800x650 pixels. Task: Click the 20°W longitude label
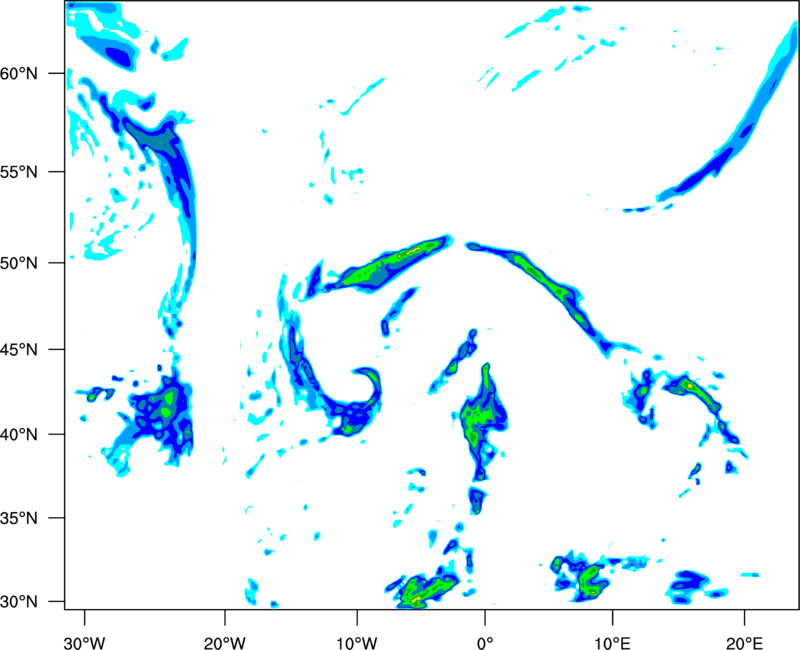(225, 643)
